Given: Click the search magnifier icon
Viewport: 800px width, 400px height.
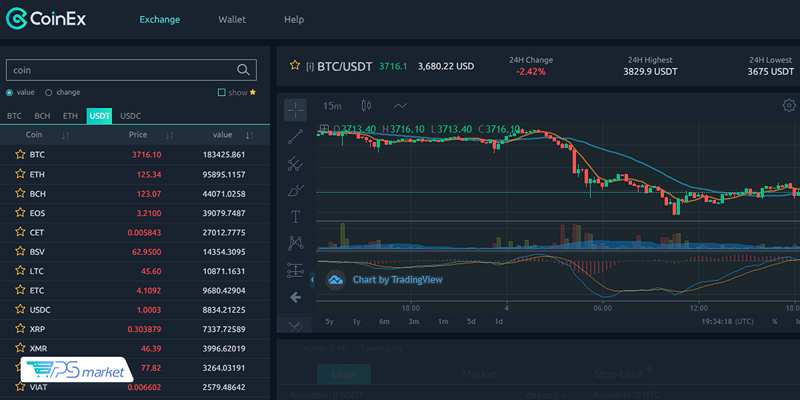Looking at the screenshot, I should tap(243, 70).
